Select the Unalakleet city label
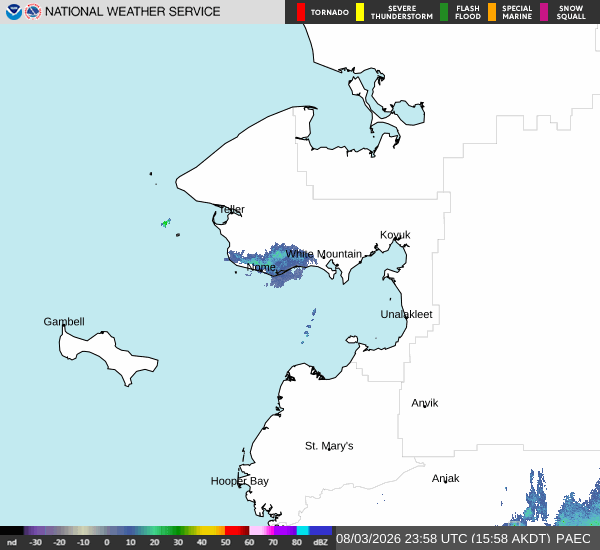This screenshot has width=600, height=550. pyautogui.click(x=406, y=314)
